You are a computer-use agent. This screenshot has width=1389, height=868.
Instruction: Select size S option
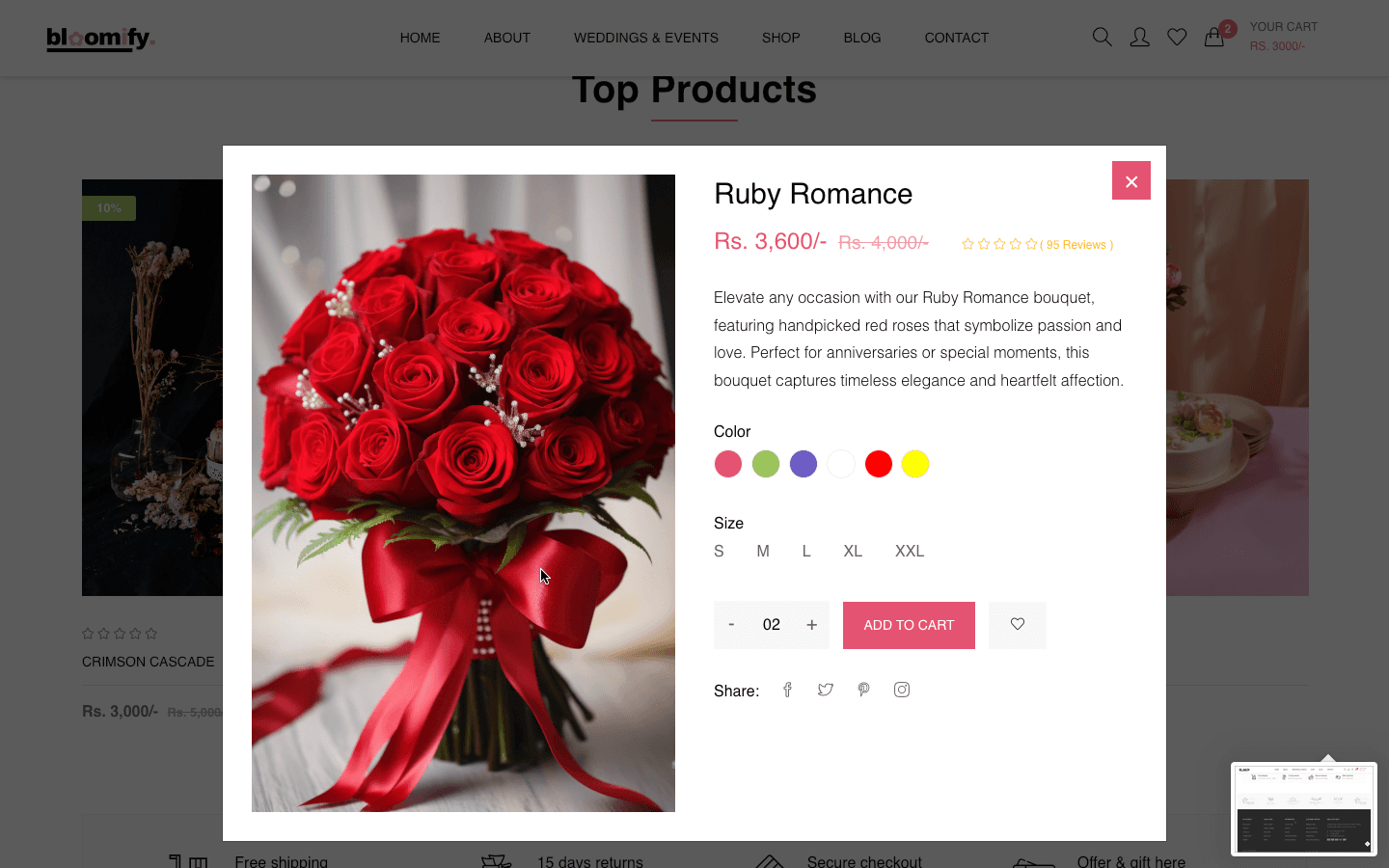(719, 551)
